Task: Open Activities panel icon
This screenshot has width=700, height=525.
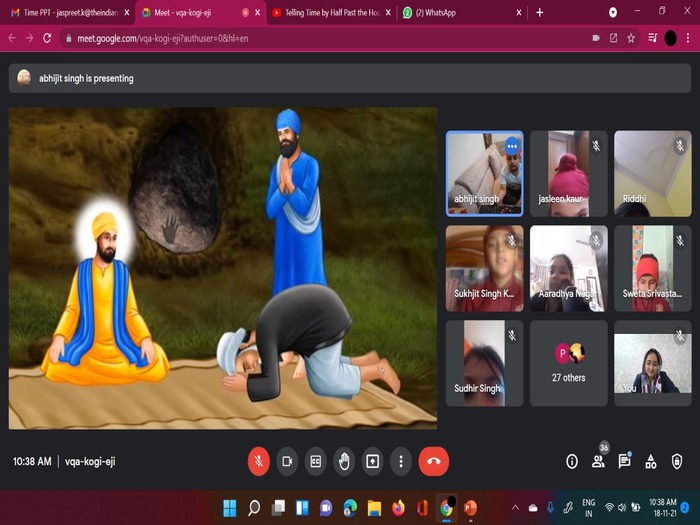Action: coord(651,461)
